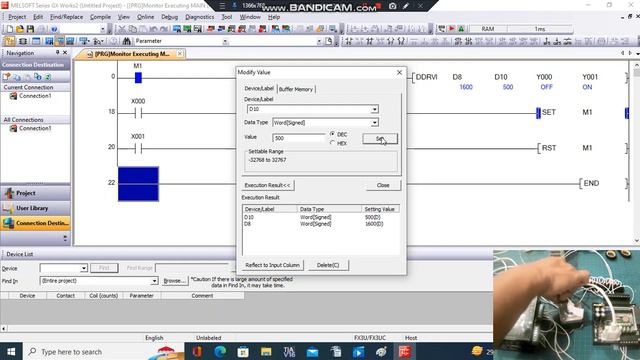Click the Set button in Modify Value
This screenshot has height=360, width=640.
pos(380,139)
